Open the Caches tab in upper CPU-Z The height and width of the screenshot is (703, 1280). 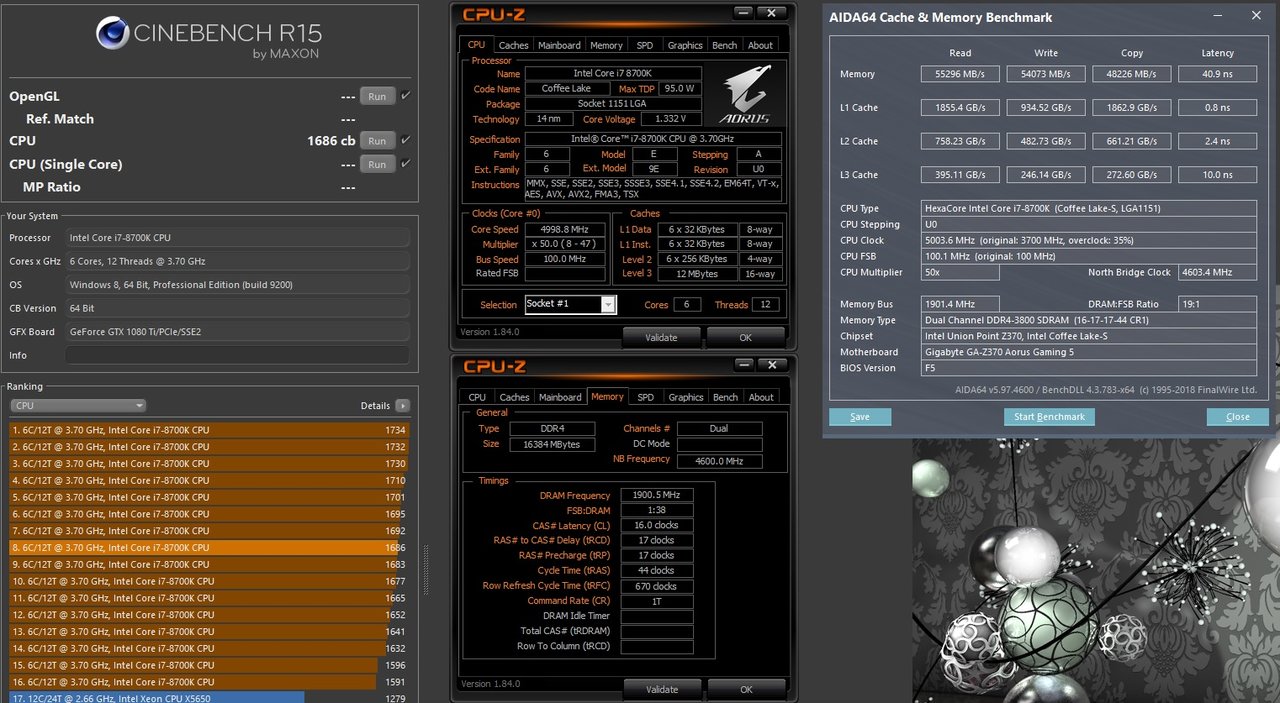pos(513,45)
